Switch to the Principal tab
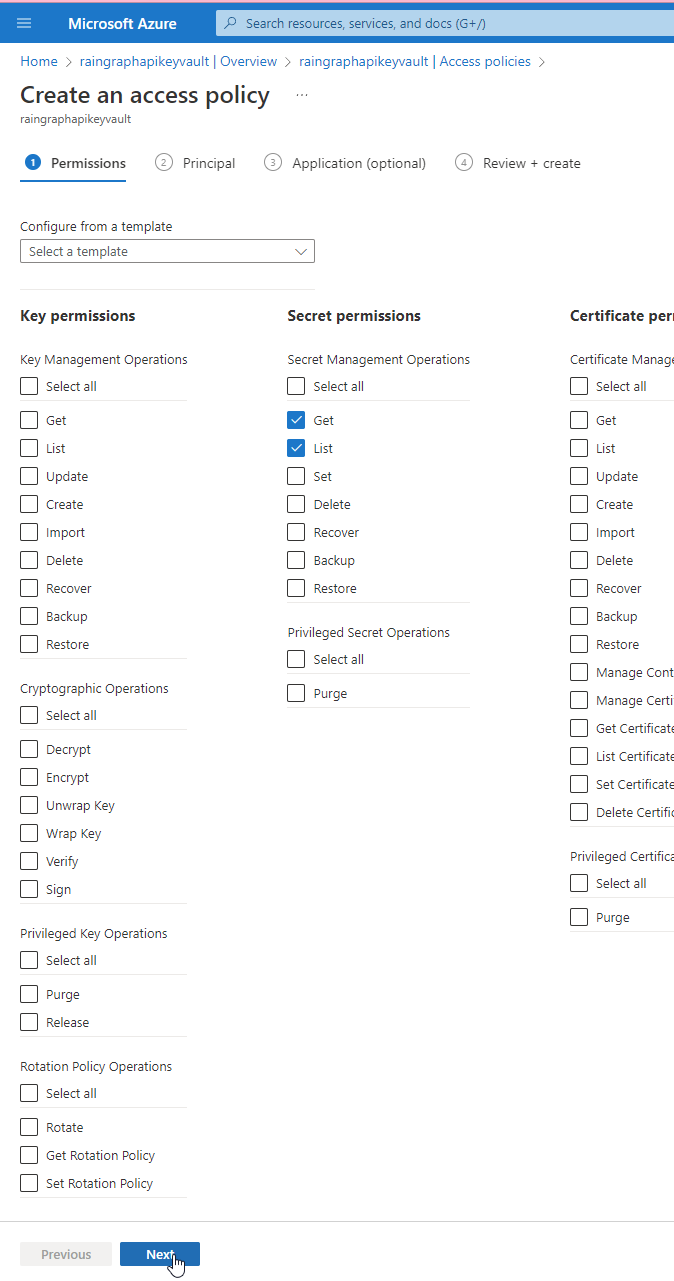 pyautogui.click(x=196, y=163)
